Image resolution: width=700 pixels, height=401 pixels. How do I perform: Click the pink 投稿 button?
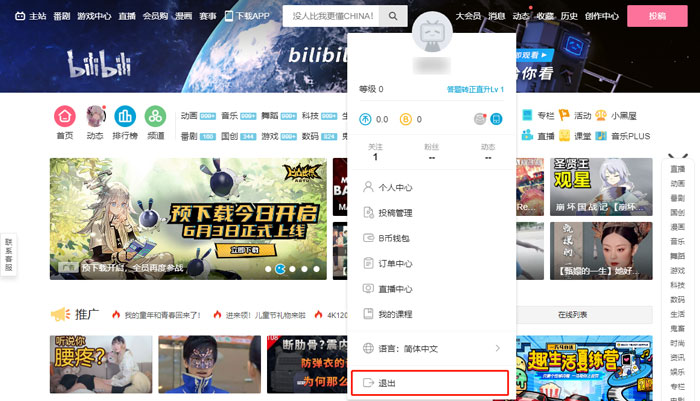[x=657, y=16]
